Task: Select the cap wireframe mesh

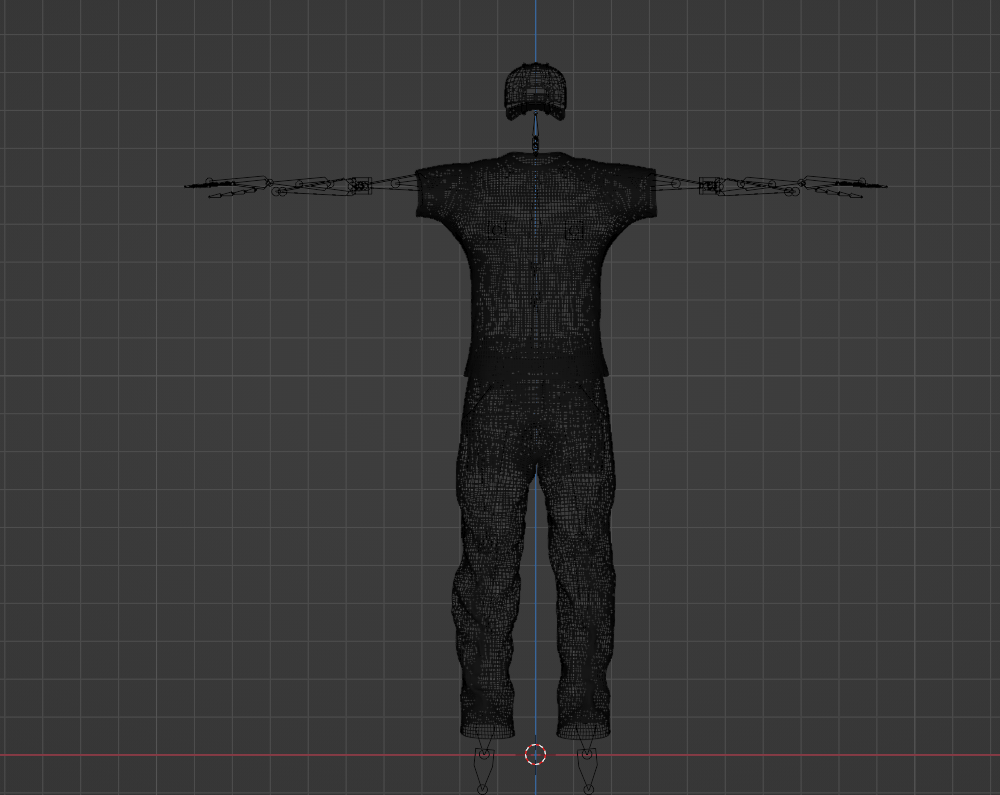Action: [x=536, y=91]
